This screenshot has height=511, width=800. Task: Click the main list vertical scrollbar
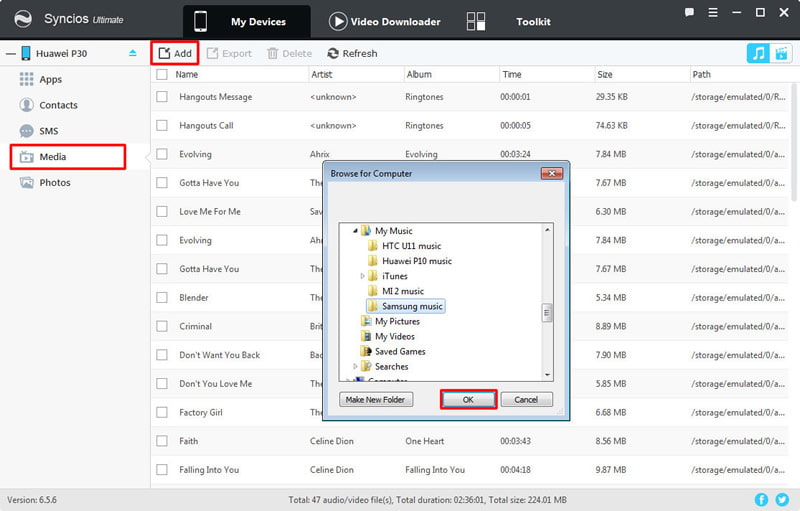point(794,143)
